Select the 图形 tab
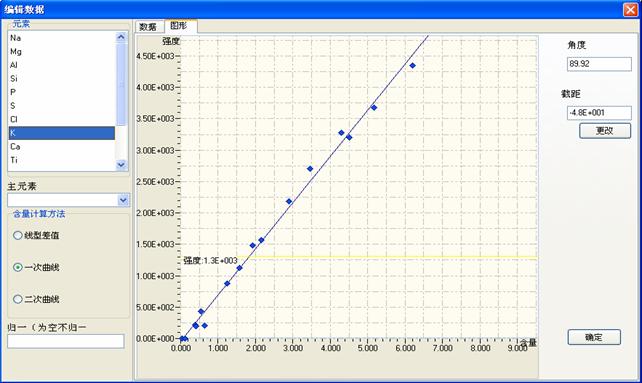642x383 pixels. coord(180,26)
